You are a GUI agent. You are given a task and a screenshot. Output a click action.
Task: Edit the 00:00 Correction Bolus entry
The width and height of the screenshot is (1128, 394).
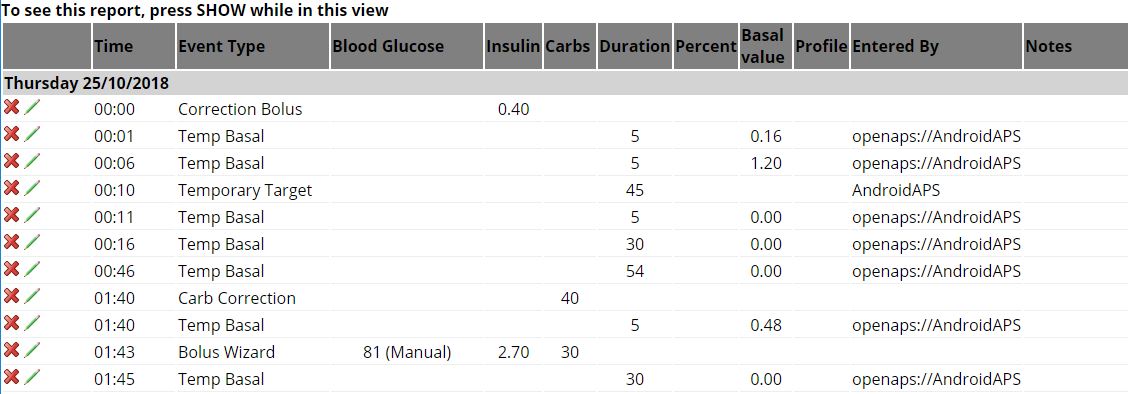(32, 107)
